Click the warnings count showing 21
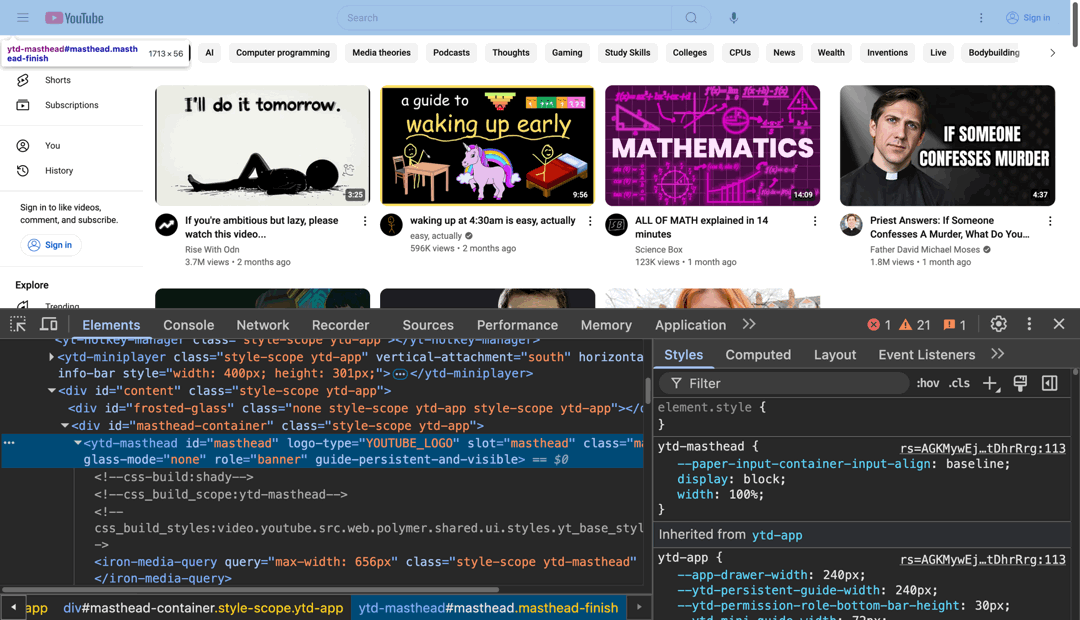 (x=915, y=324)
